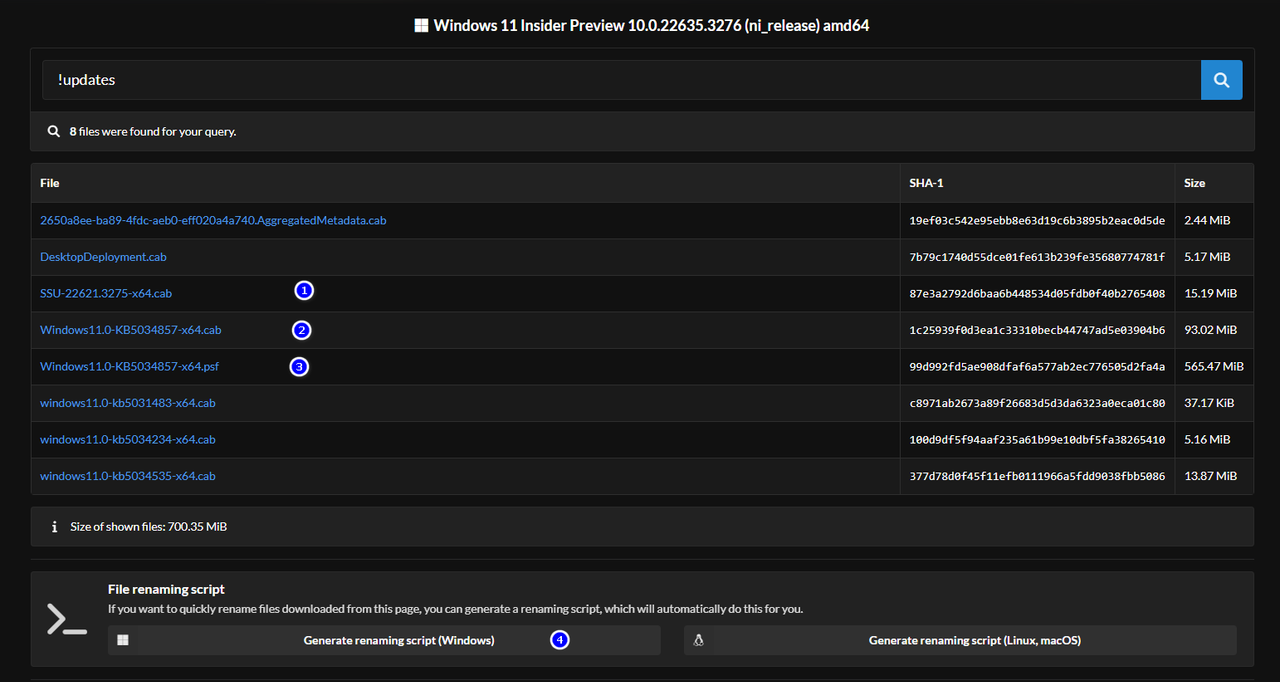Click the File renaming script heading
The width and height of the screenshot is (1280, 682).
(x=166, y=590)
